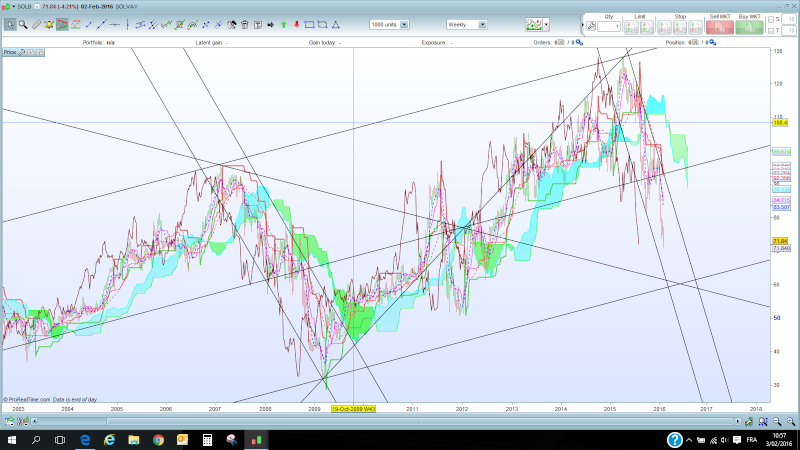Image resolution: width=800 pixels, height=450 pixels.
Task: Click the Buy MKT button
Action: (749, 27)
